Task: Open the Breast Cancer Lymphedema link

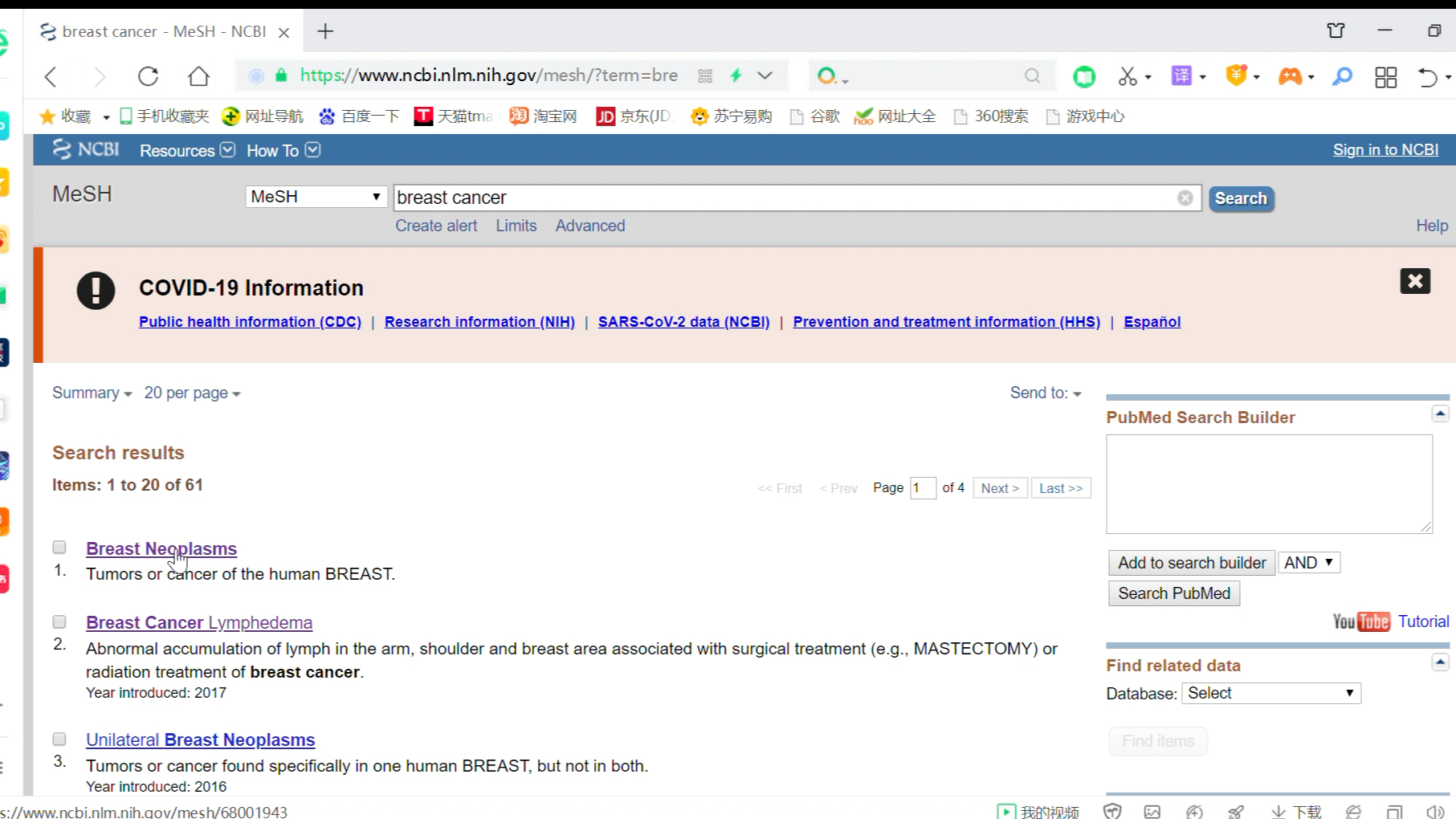Action: tap(199, 622)
